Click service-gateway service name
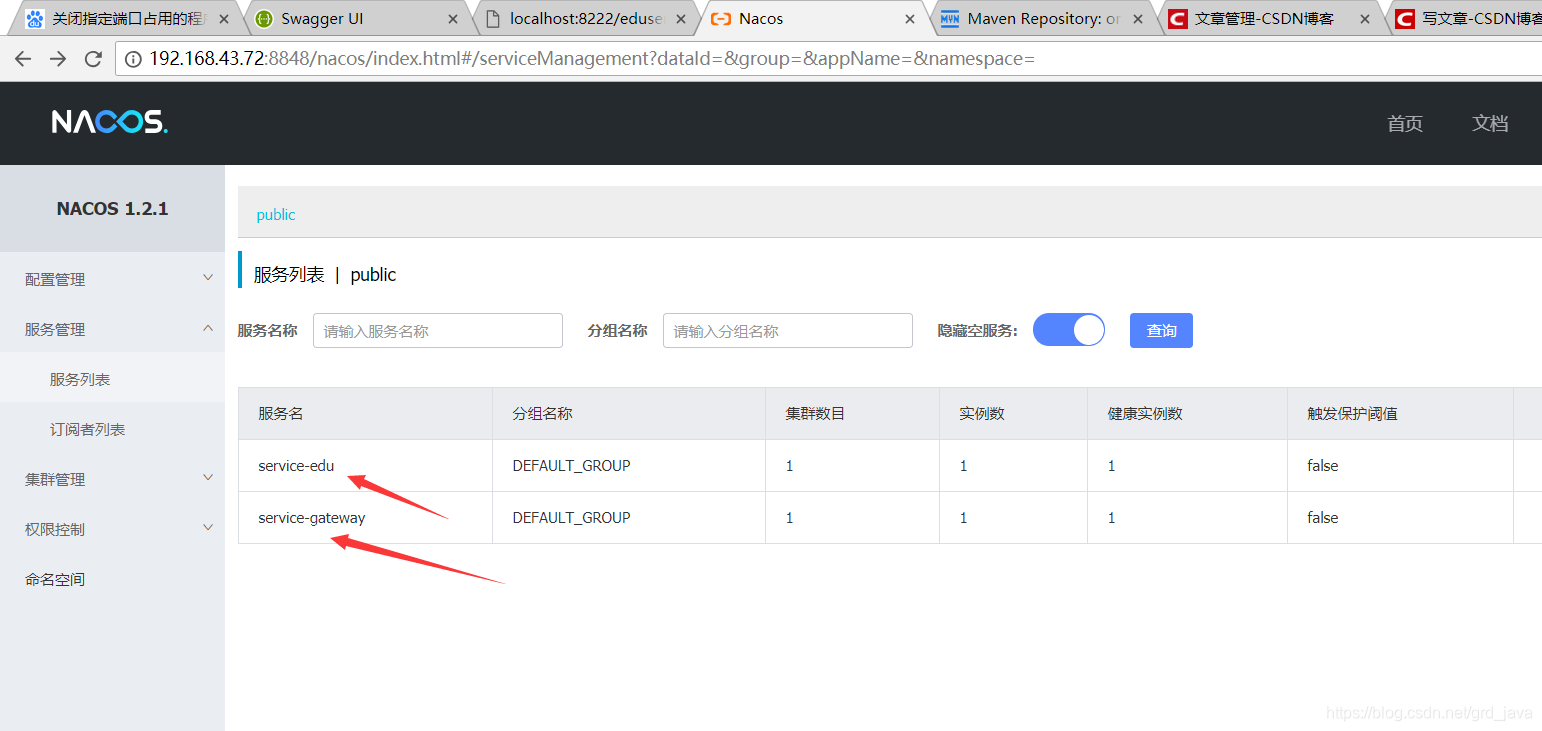The width and height of the screenshot is (1542, 731). [312, 518]
